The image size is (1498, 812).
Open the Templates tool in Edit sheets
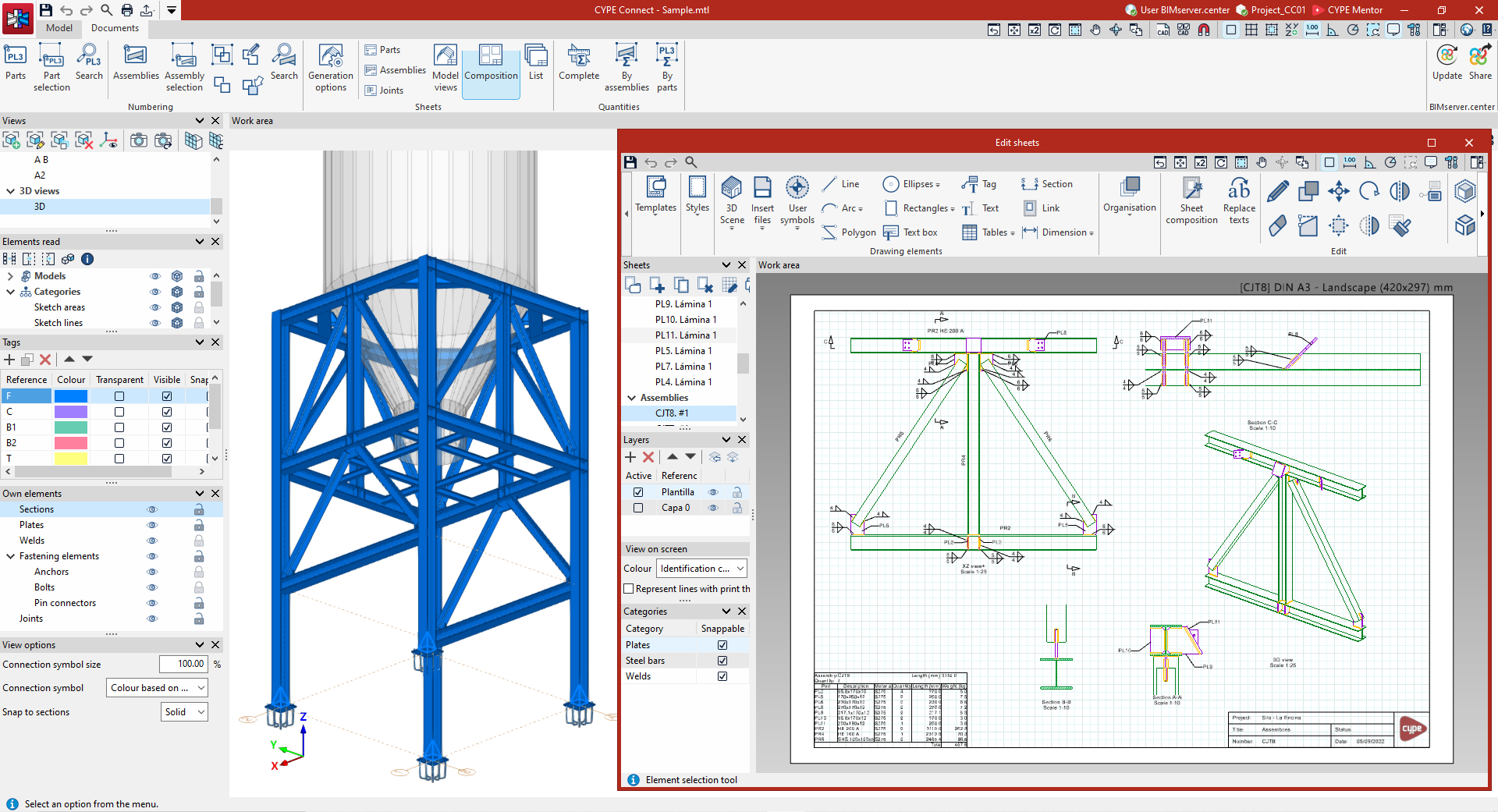click(x=655, y=195)
